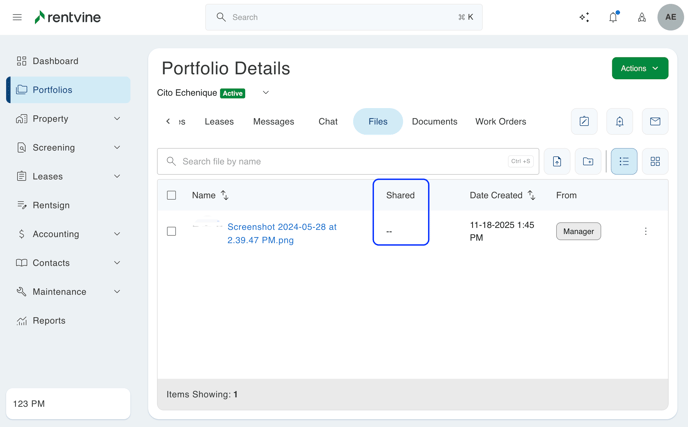
Task: Open the three-dot row menu
Action: [645, 231]
